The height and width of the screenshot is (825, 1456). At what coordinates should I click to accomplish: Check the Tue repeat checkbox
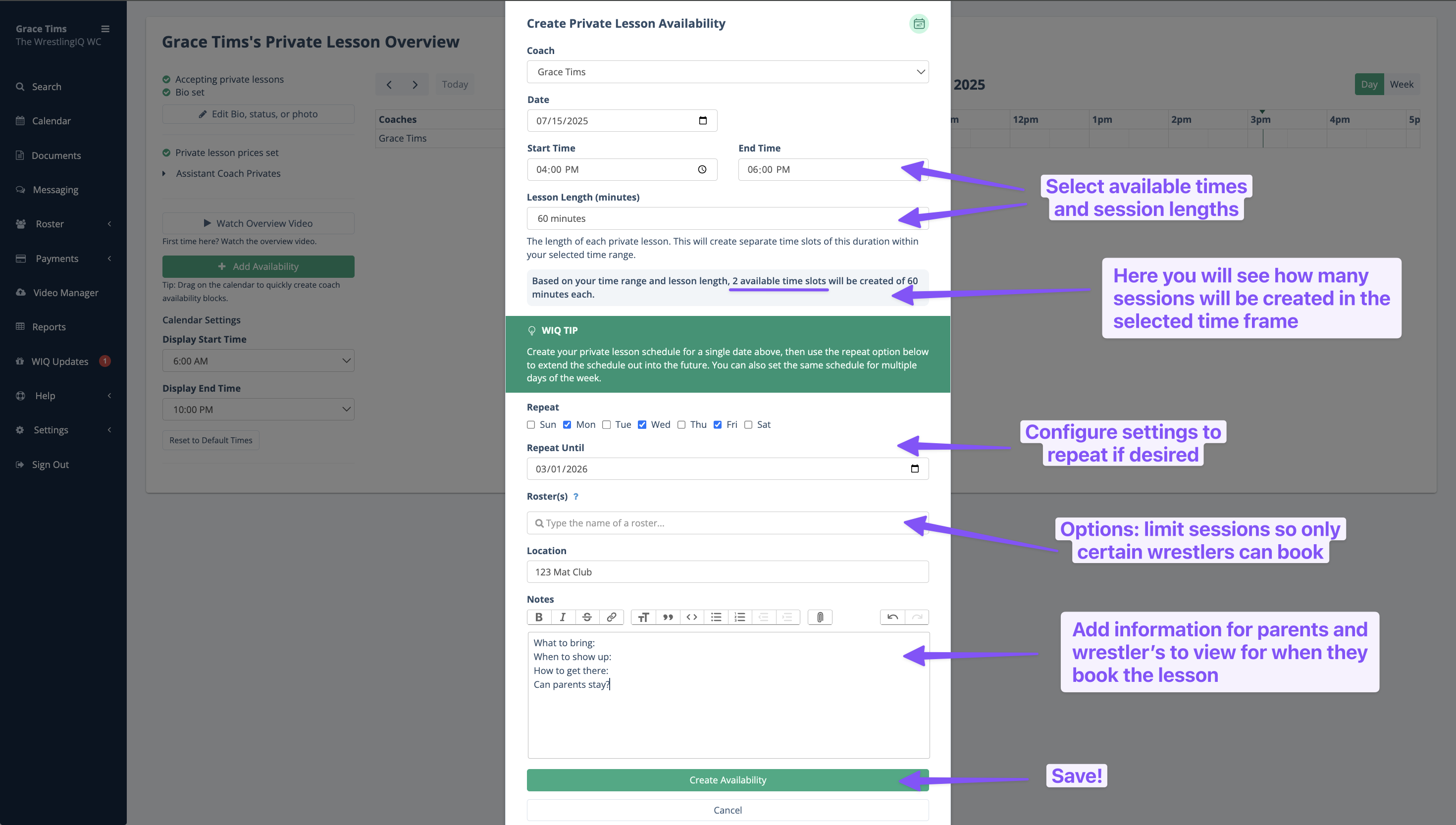[x=606, y=424]
